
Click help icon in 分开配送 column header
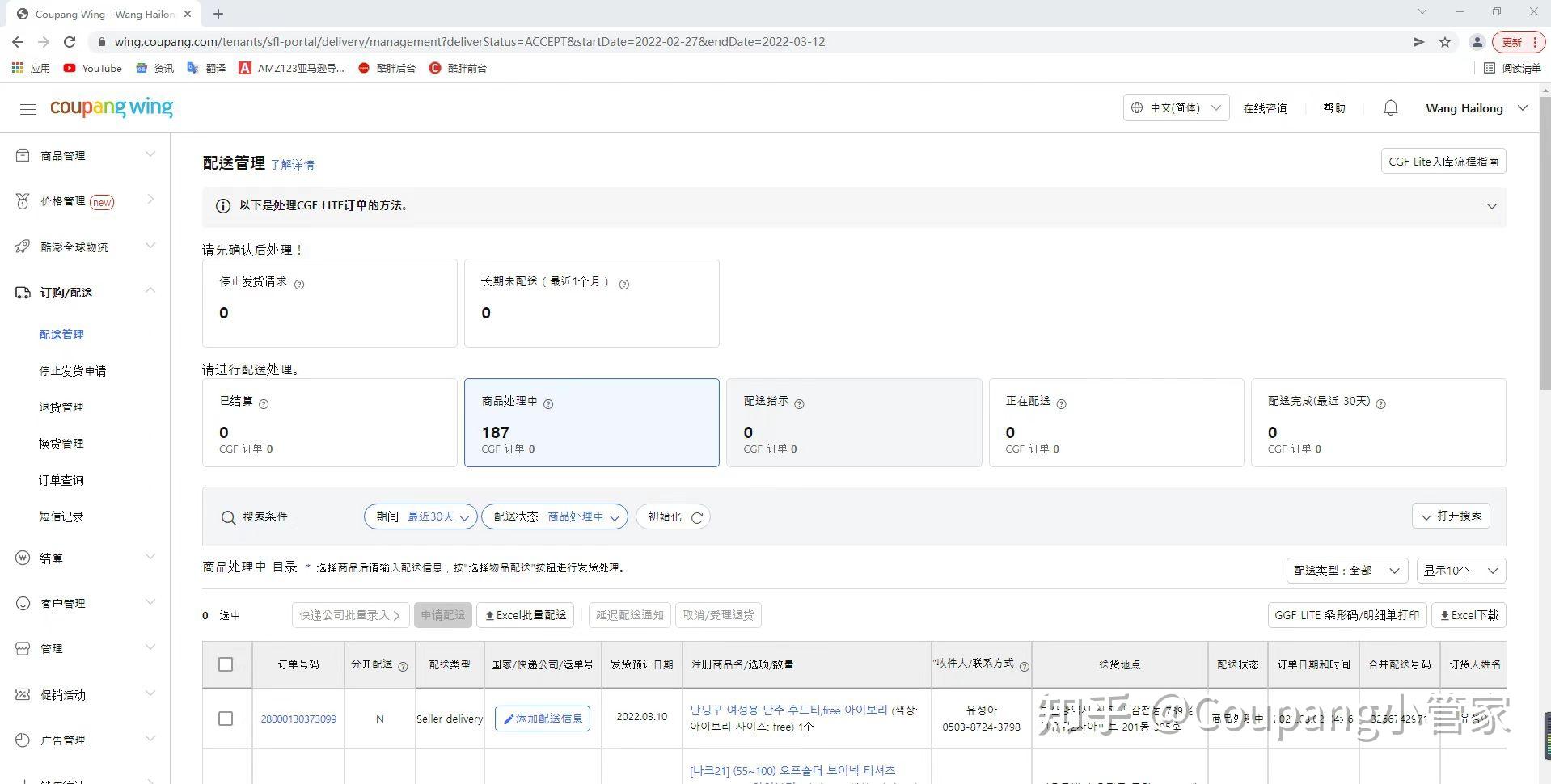(403, 667)
